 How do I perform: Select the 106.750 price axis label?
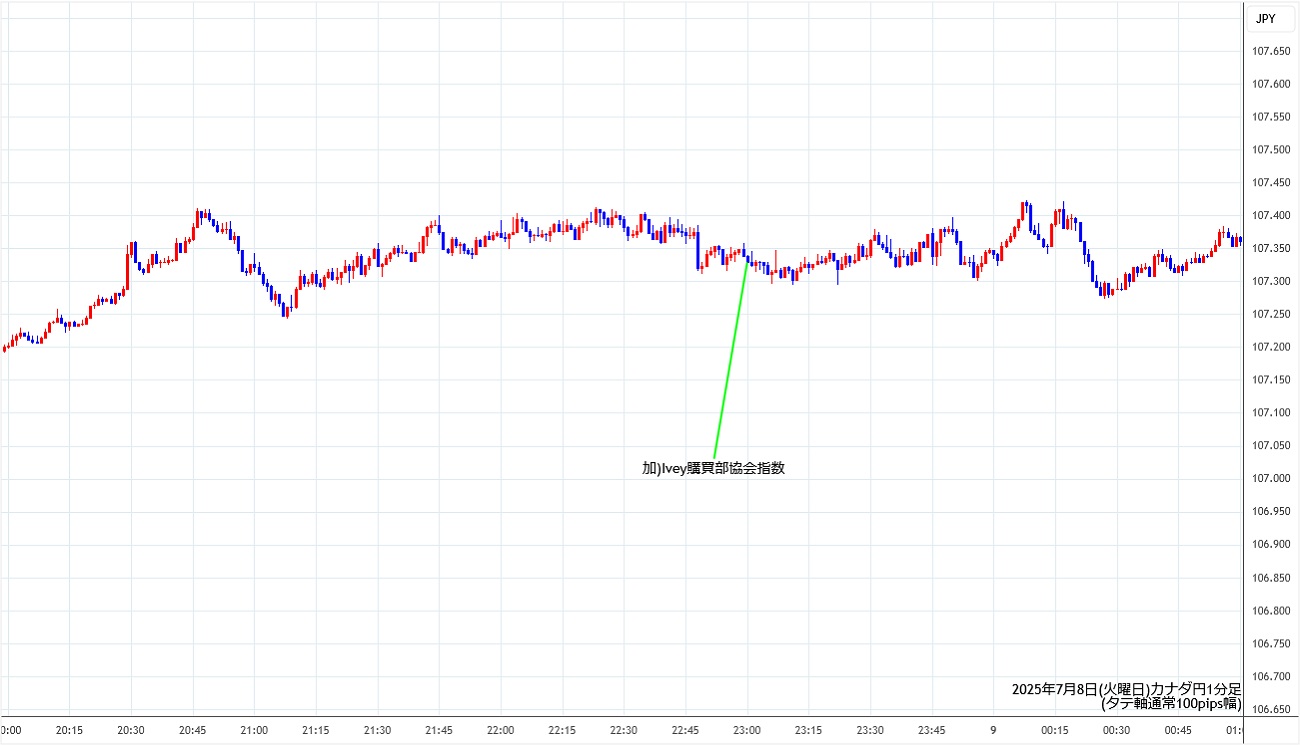pos(1271,643)
